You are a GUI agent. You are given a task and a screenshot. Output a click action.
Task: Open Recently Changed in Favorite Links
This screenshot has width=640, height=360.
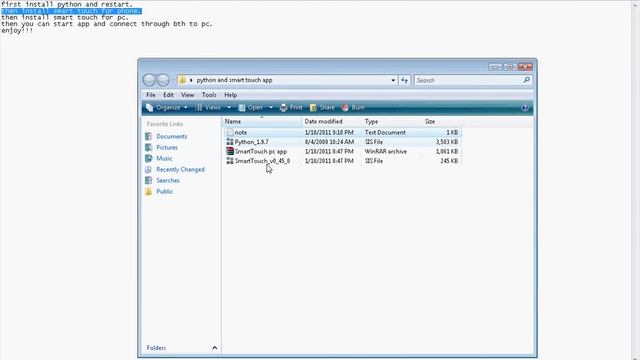point(180,169)
